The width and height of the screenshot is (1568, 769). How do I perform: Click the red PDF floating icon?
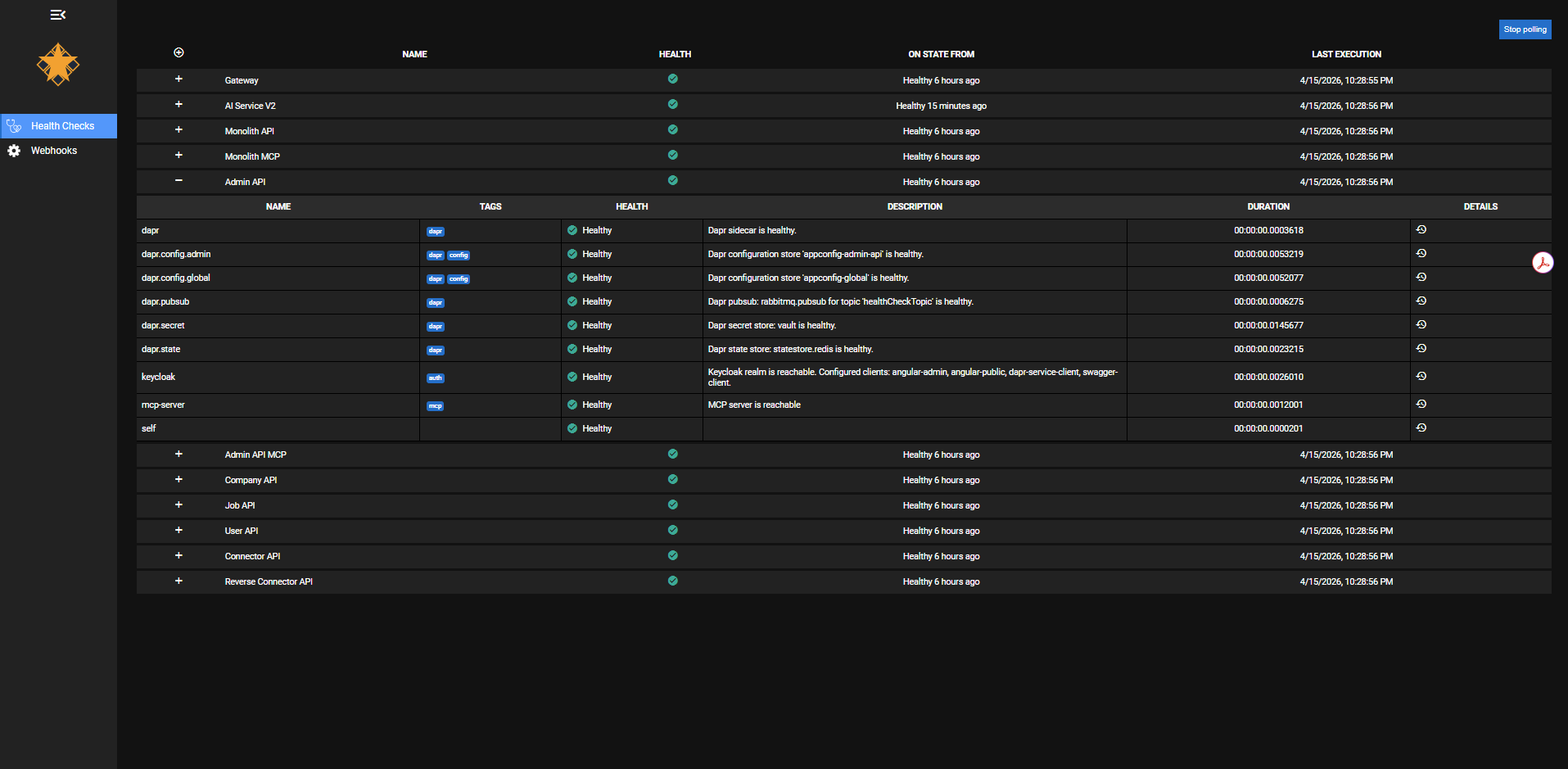pos(1543,263)
